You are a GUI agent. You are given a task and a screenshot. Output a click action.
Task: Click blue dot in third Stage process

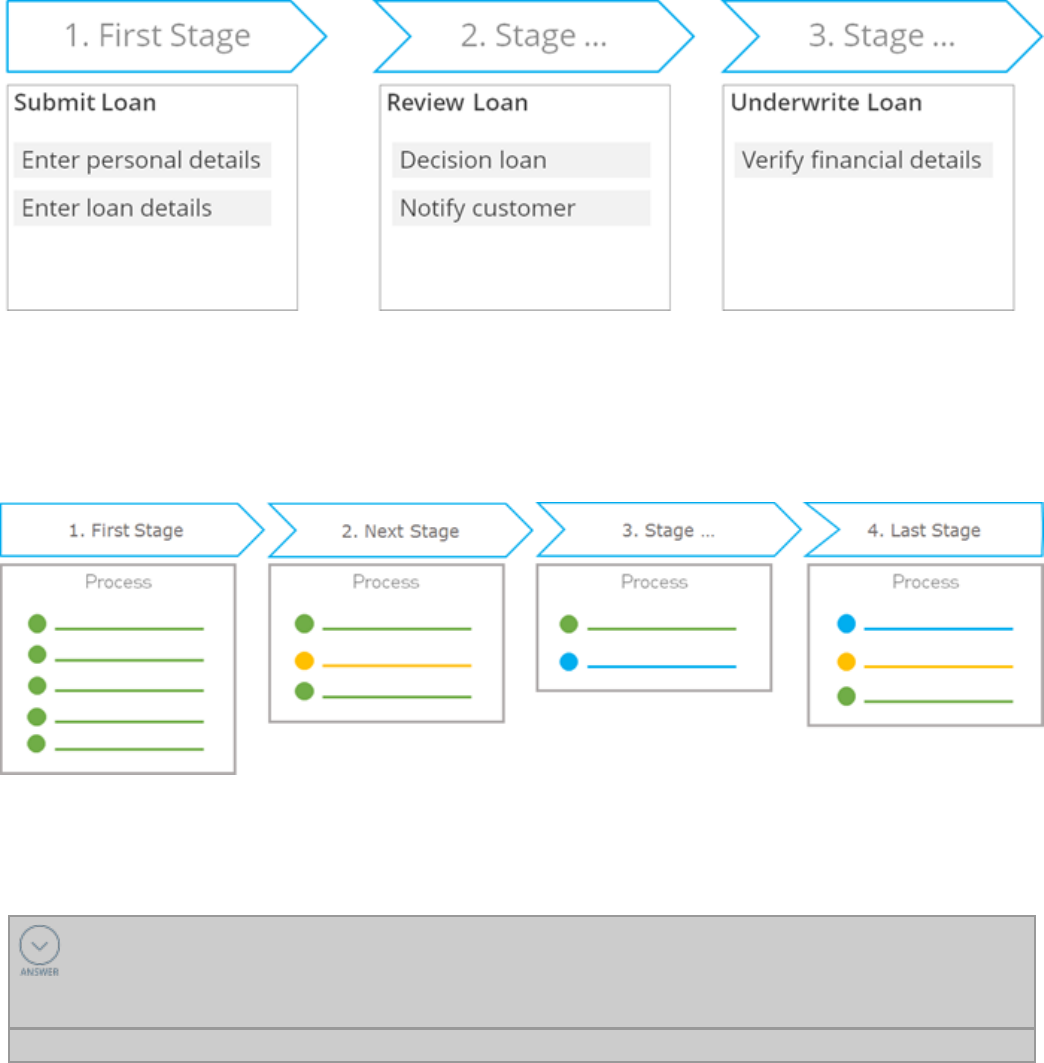point(569,662)
